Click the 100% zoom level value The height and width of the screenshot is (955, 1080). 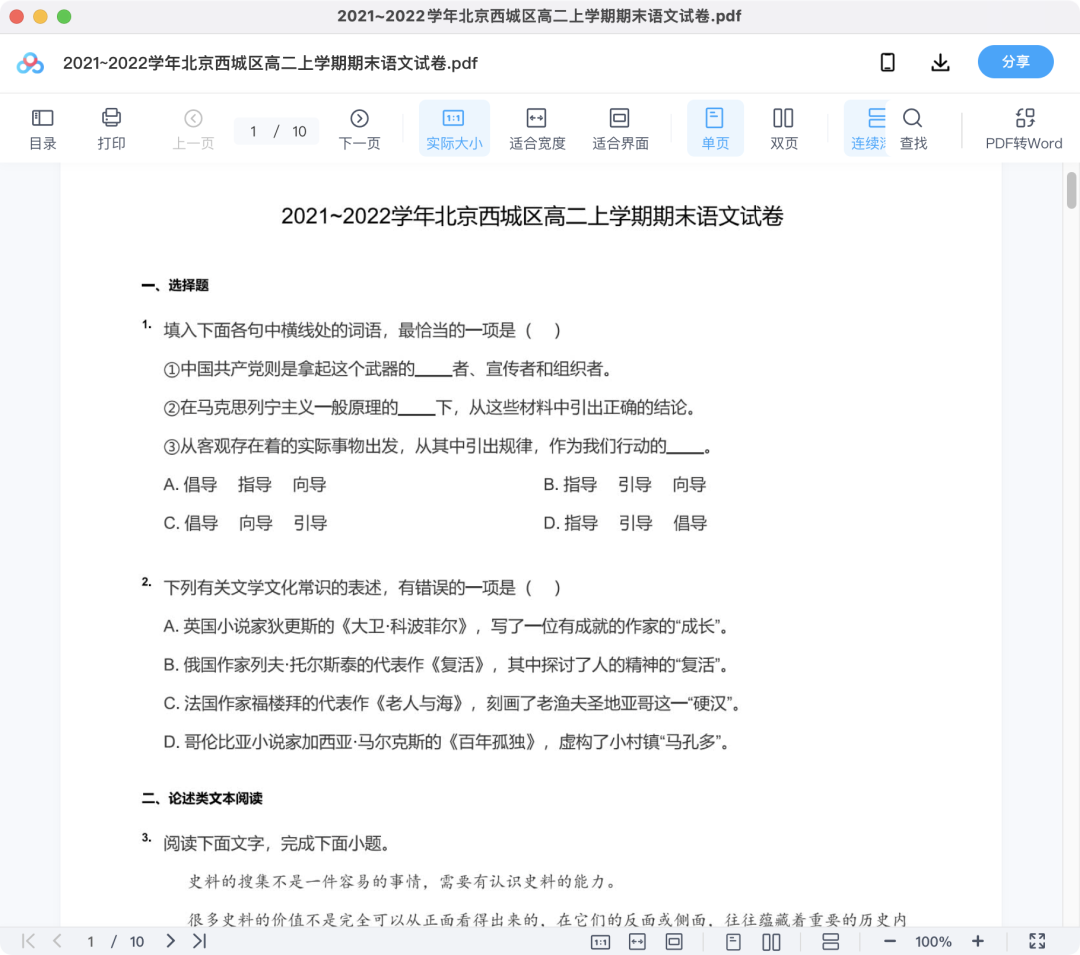[x=933, y=942]
